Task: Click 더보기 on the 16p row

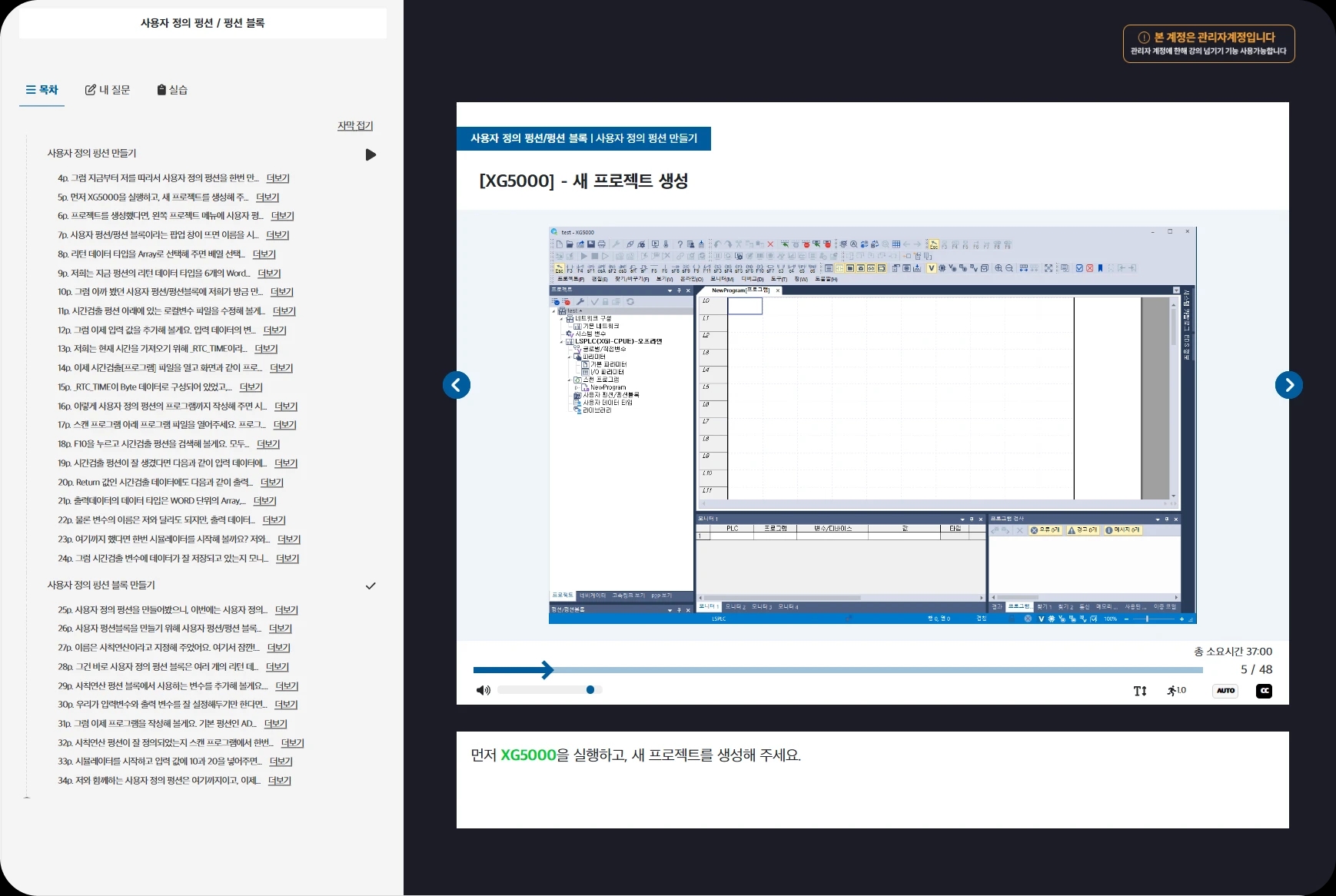Action: click(x=286, y=407)
